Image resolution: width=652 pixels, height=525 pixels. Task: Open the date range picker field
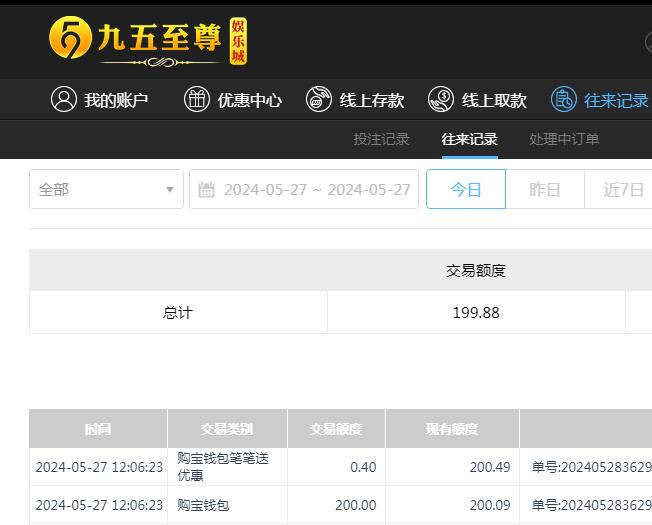coord(304,189)
